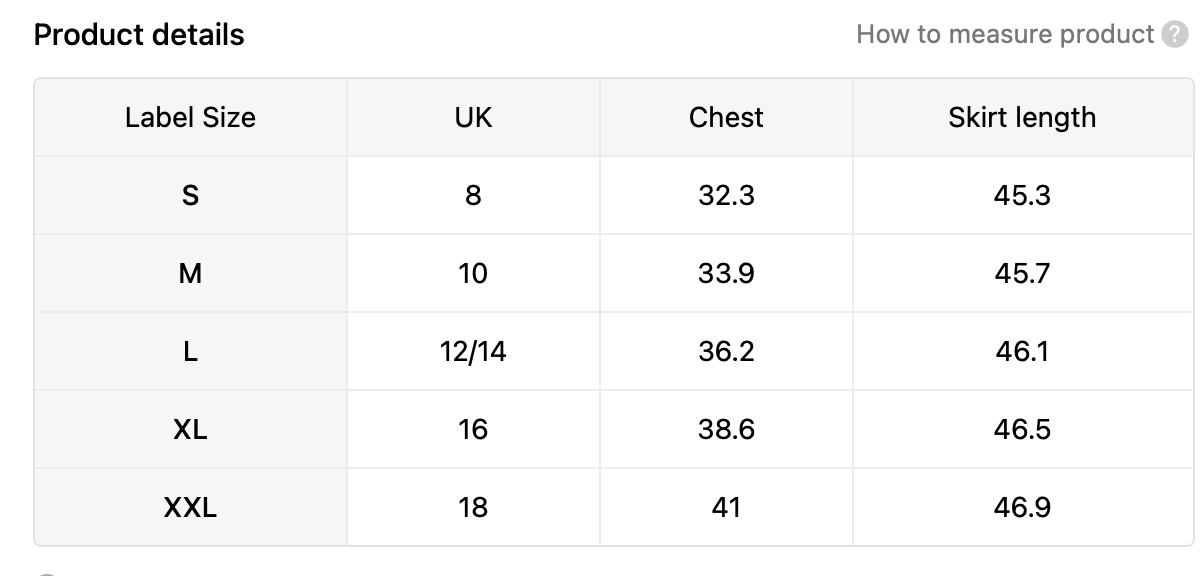Select the XL label size cell
The height and width of the screenshot is (576, 1200).
pyautogui.click(x=190, y=429)
